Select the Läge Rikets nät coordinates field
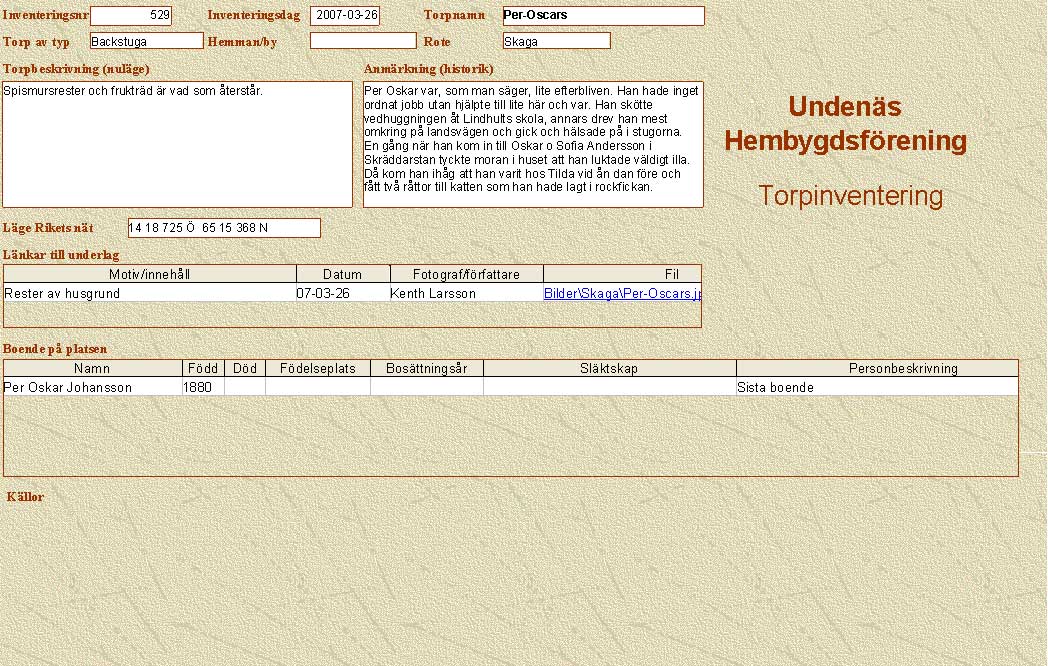 click(224, 228)
